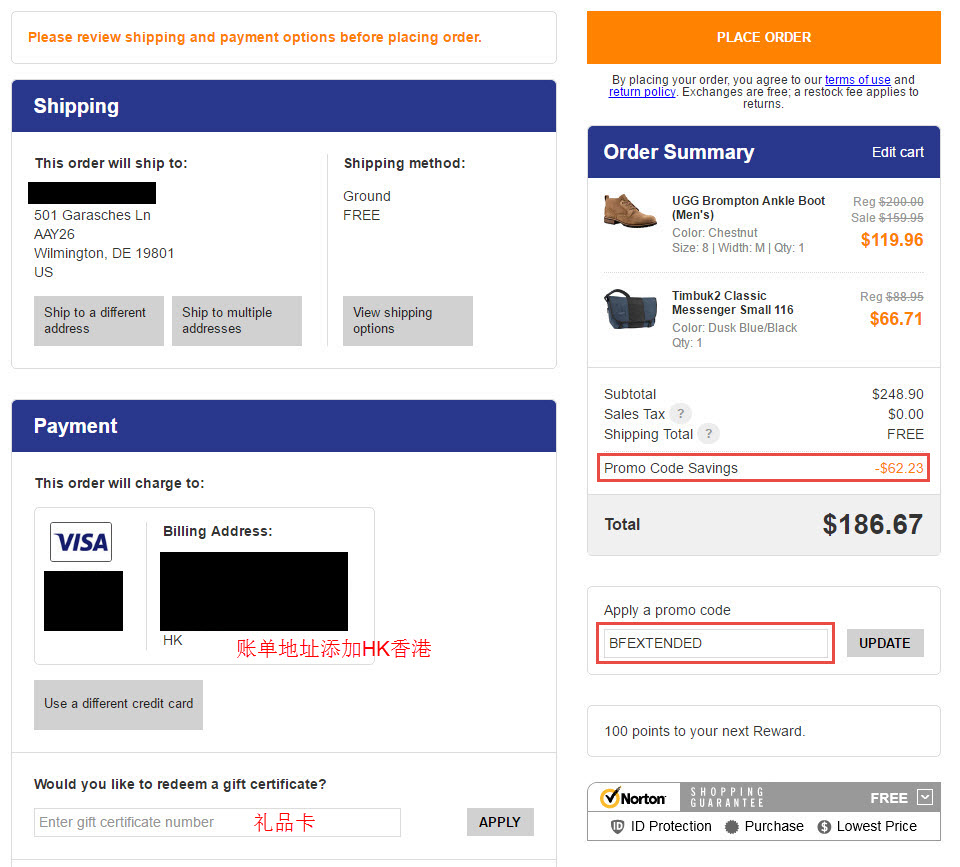The image size is (960, 867).
Task: Click the Lowest Price dollar icon
Action: coord(824,827)
